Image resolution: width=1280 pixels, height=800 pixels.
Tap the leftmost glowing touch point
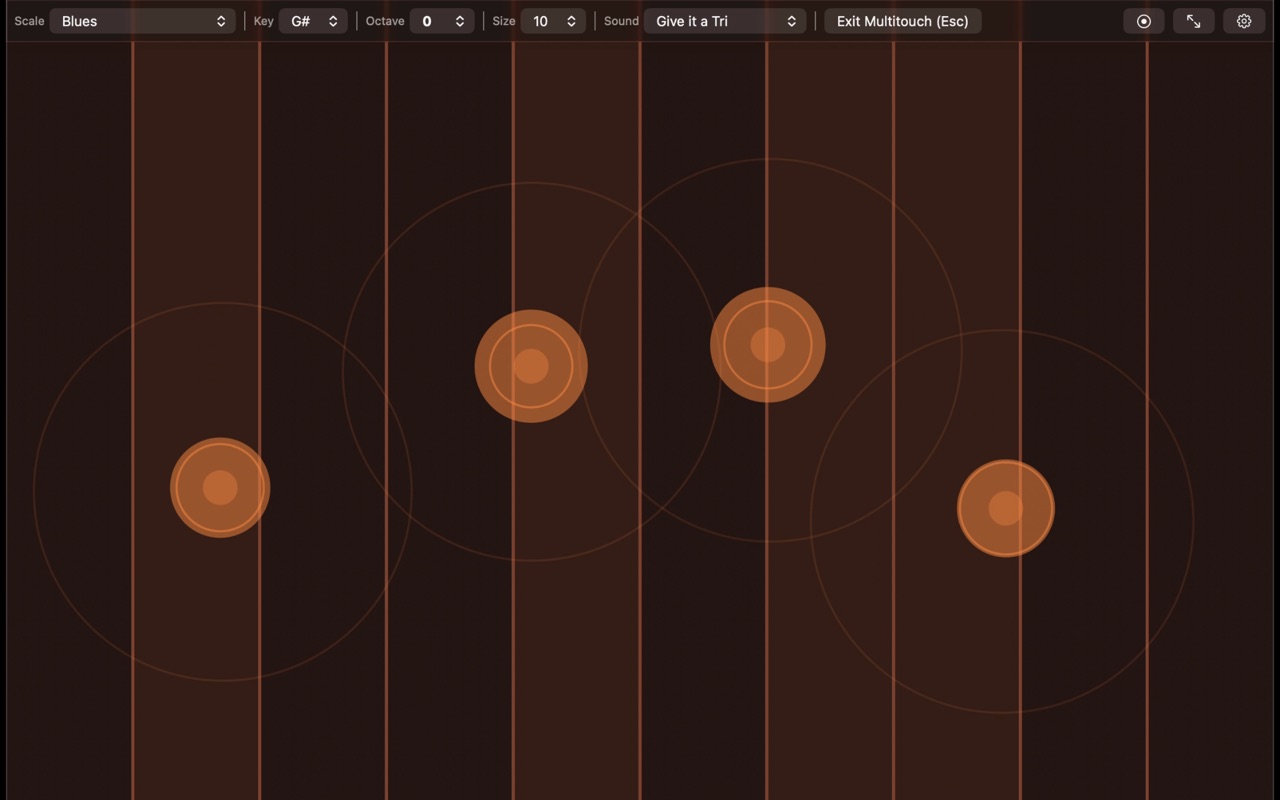(220, 488)
